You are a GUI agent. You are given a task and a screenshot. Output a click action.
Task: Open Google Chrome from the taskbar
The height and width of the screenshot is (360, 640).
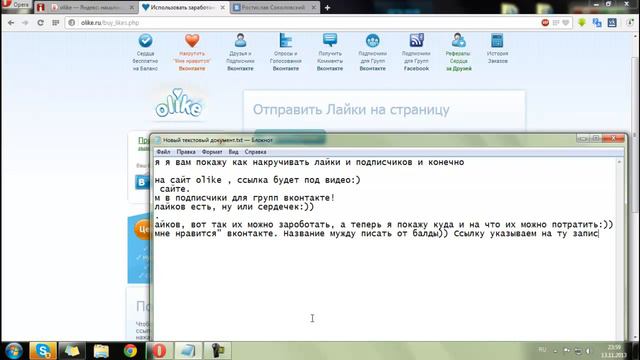[130, 351]
